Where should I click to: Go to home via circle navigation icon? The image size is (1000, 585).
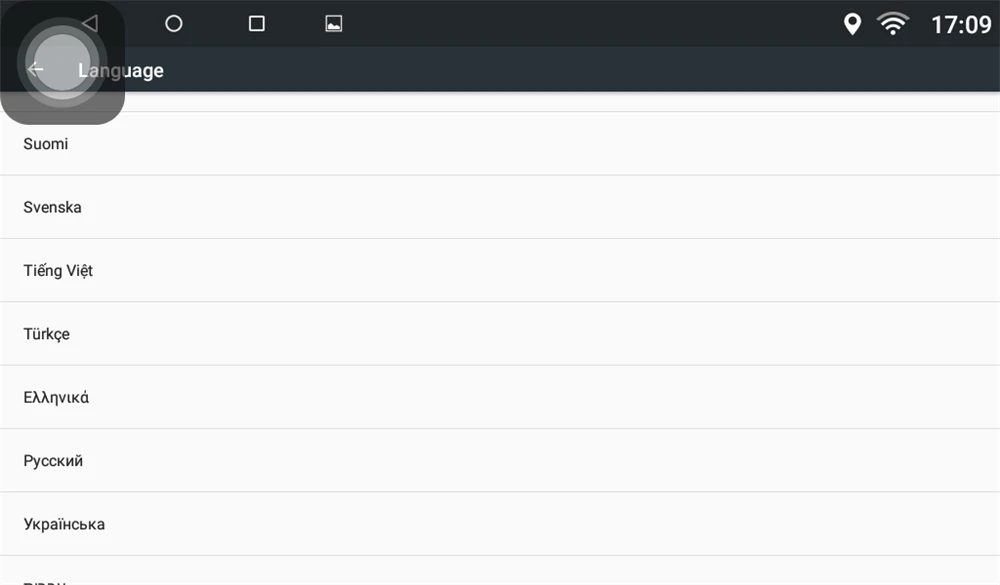click(173, 24)
